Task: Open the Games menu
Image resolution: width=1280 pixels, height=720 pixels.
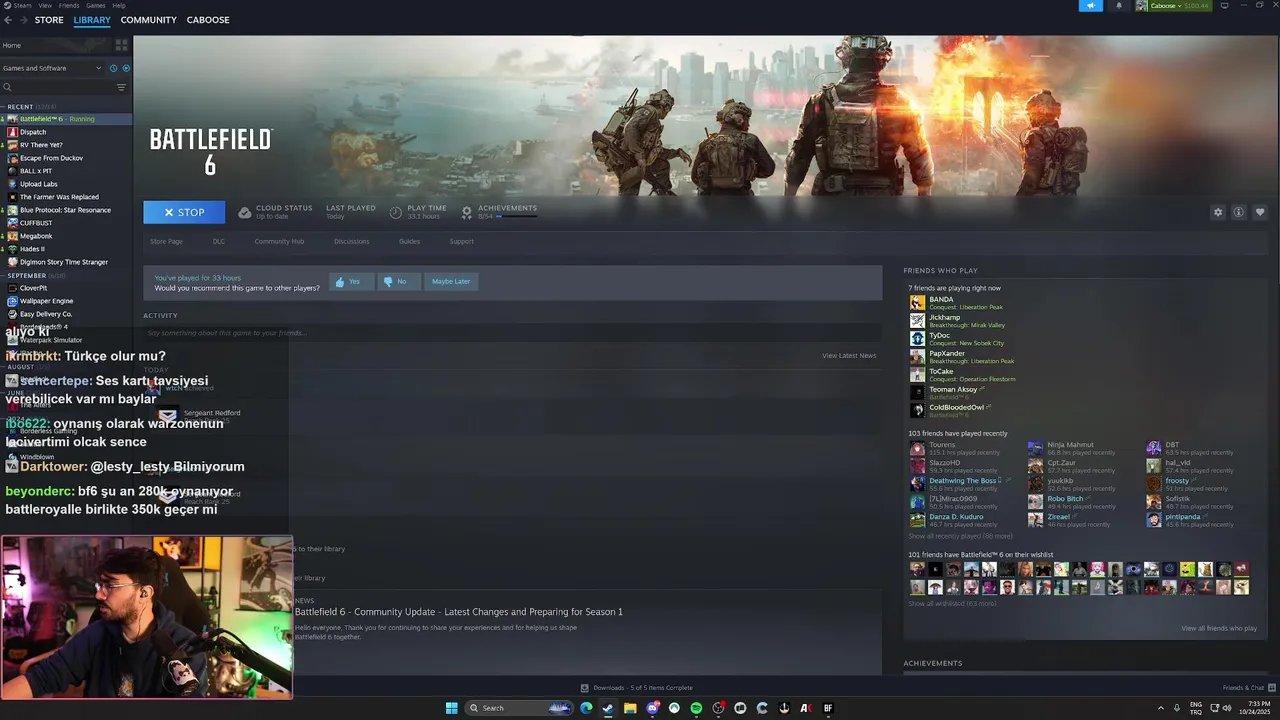Action: coord(96,5)
